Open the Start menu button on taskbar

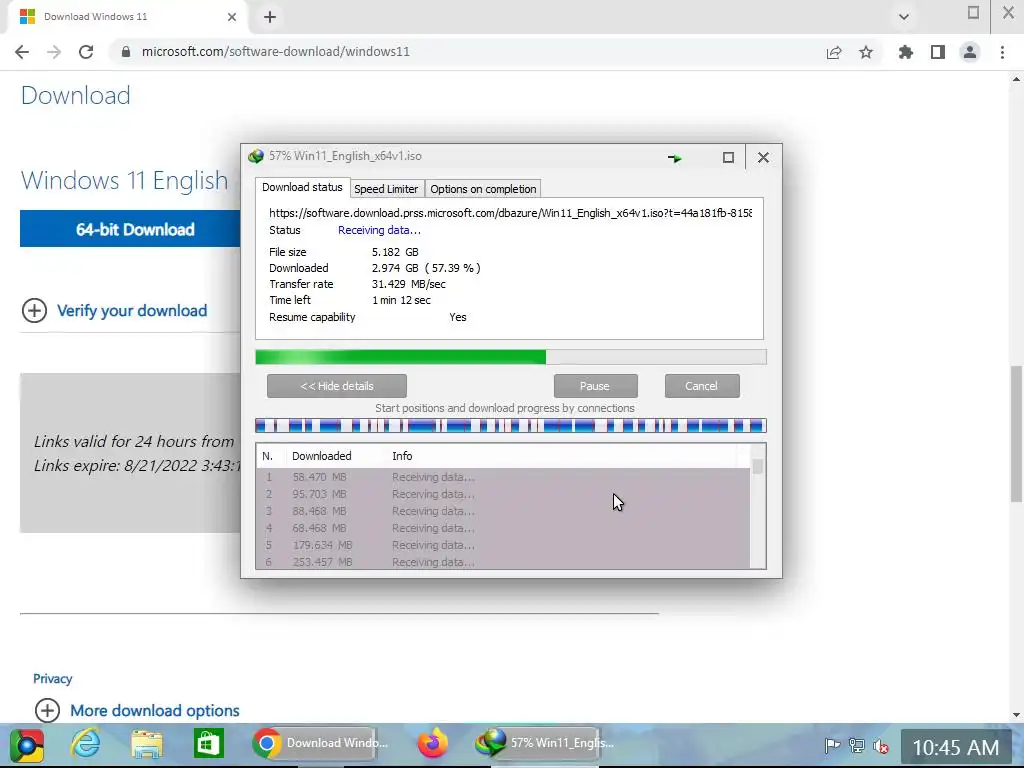pyautogui.click(x=26, y=744)
